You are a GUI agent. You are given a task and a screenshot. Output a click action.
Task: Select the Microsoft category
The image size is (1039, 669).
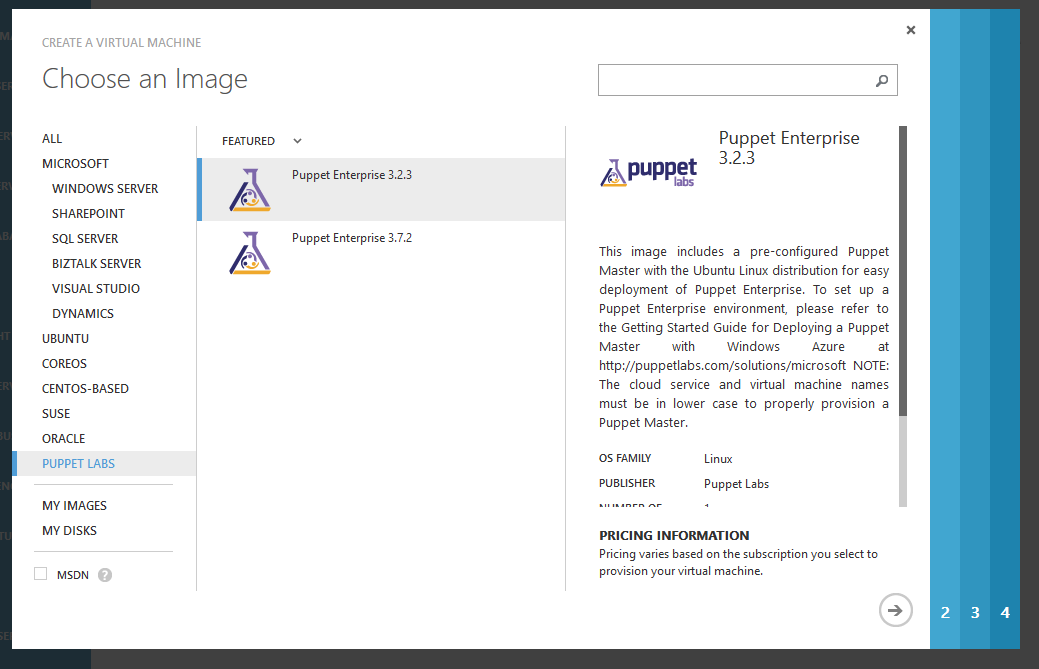pyautogui.click(x=76, y=164)
